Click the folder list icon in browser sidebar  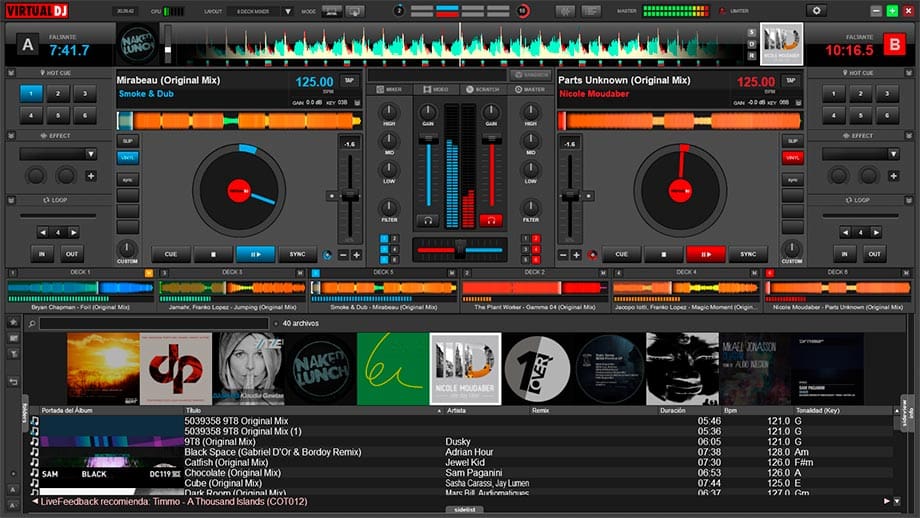13,338
